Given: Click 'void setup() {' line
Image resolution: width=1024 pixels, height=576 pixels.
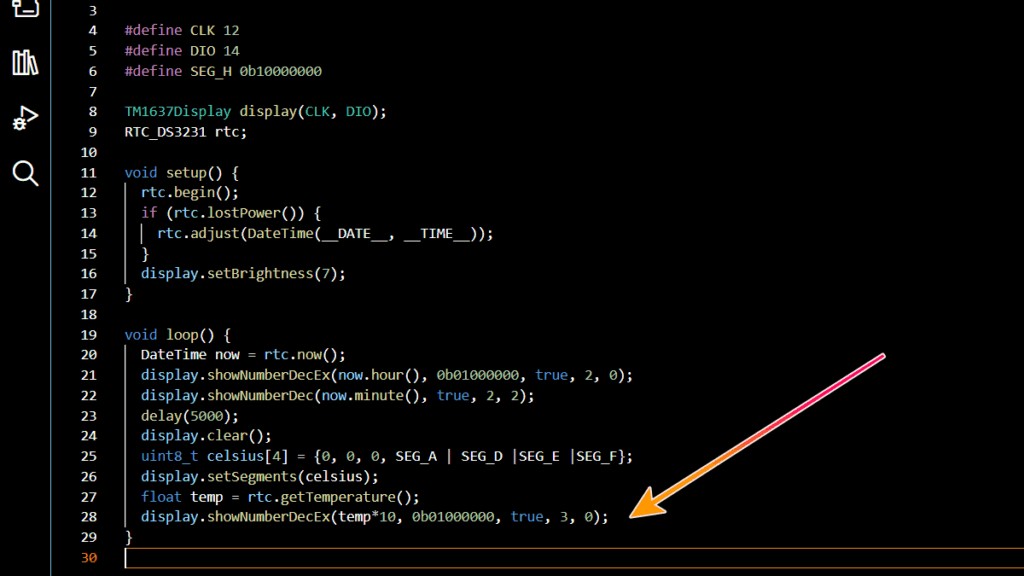Looking at the screenshot, I should coord(182,173).
